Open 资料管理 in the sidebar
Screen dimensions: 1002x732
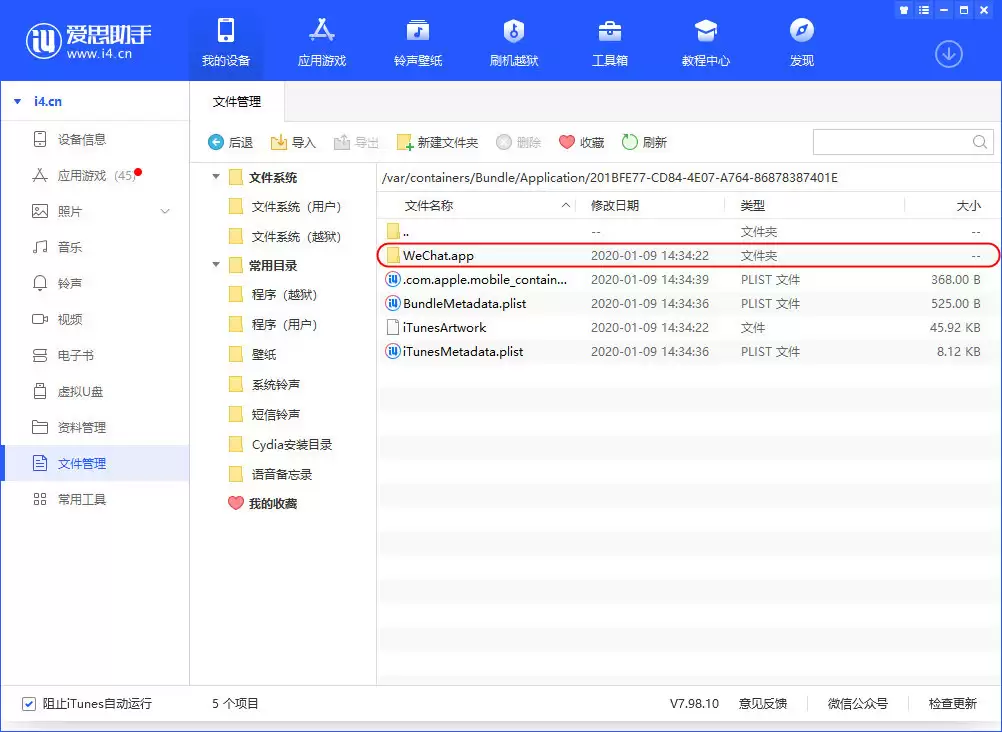pos(96,427)
